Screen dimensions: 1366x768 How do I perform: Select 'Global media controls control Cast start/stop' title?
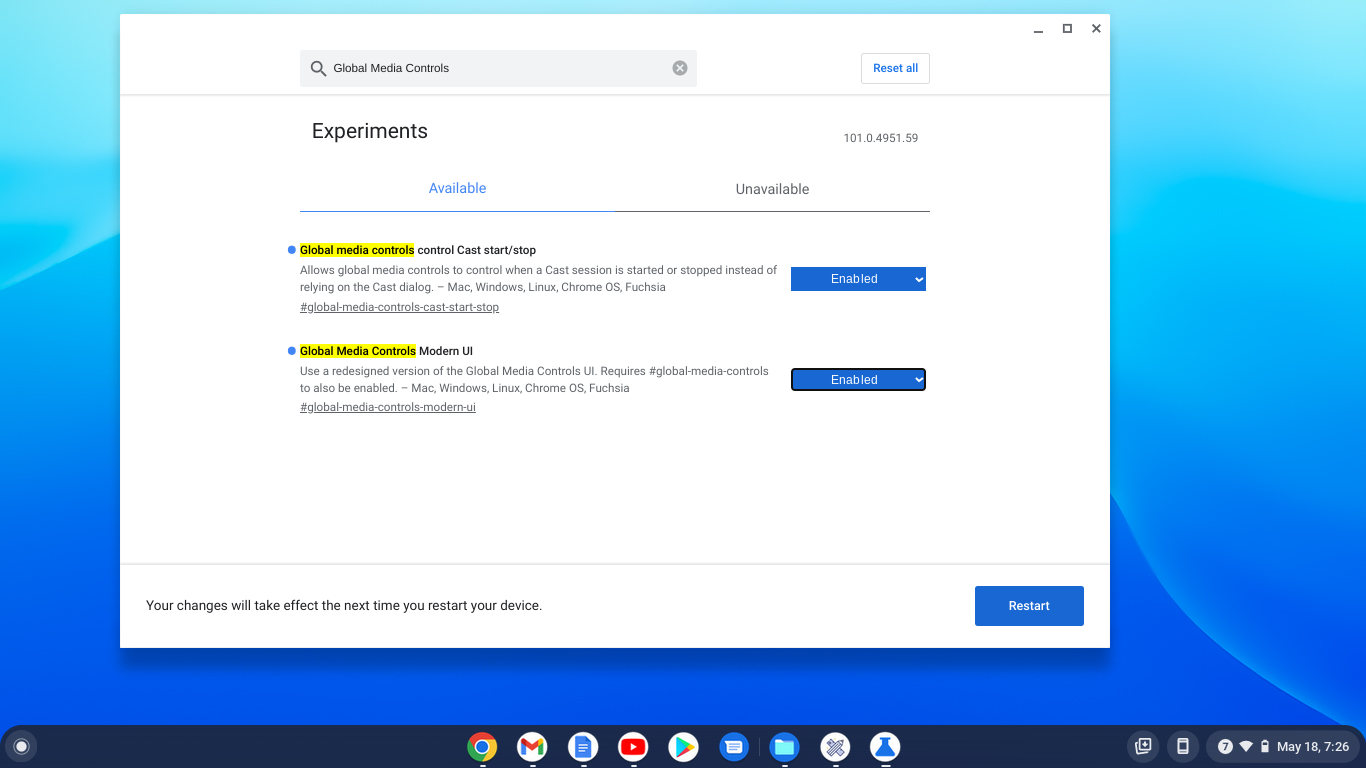[418, 250]
